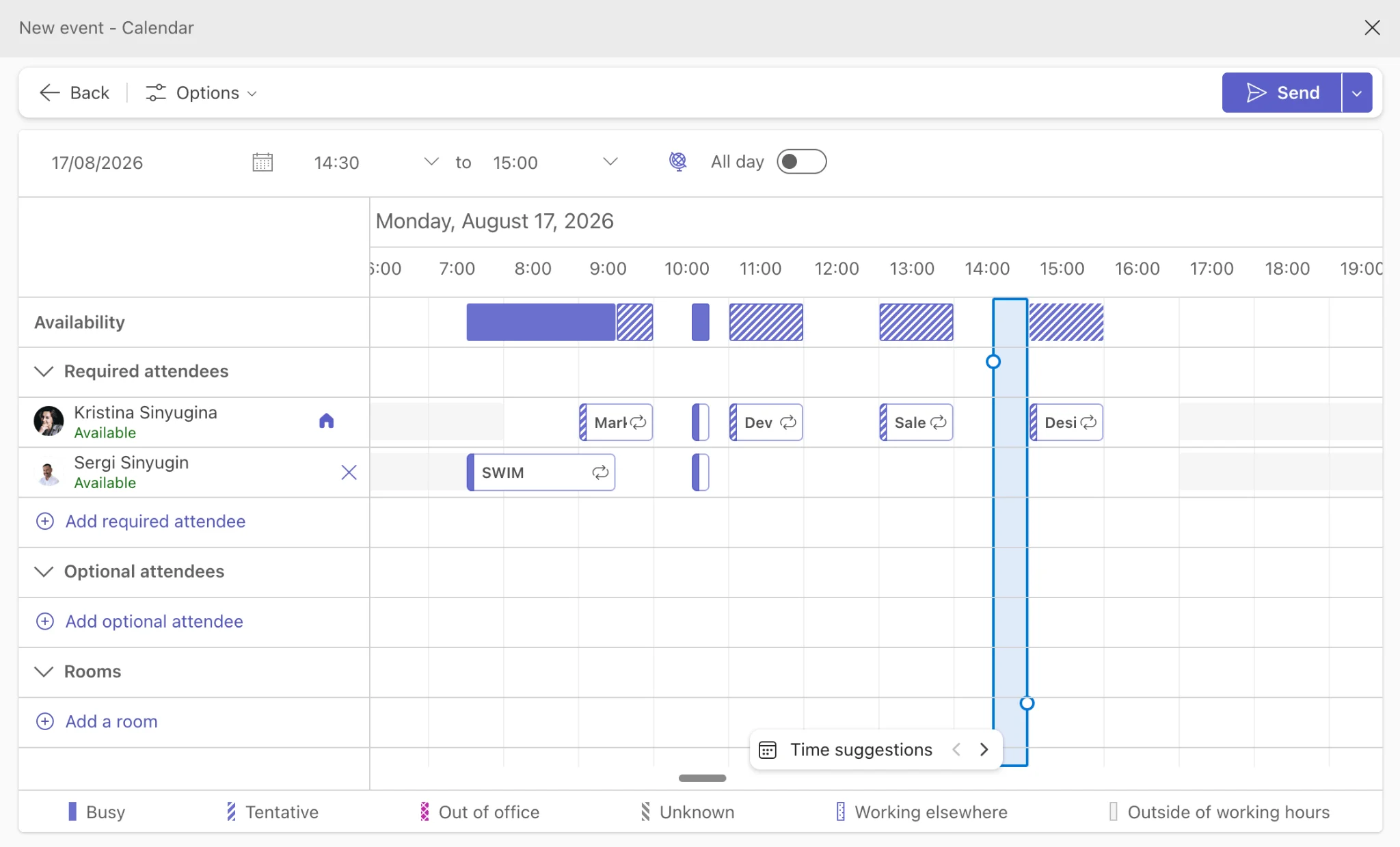The height and width of the screenshot is (847, 1400).
Task: Open Kristina's Dev recurring event
Action: (x=766, y=422)
